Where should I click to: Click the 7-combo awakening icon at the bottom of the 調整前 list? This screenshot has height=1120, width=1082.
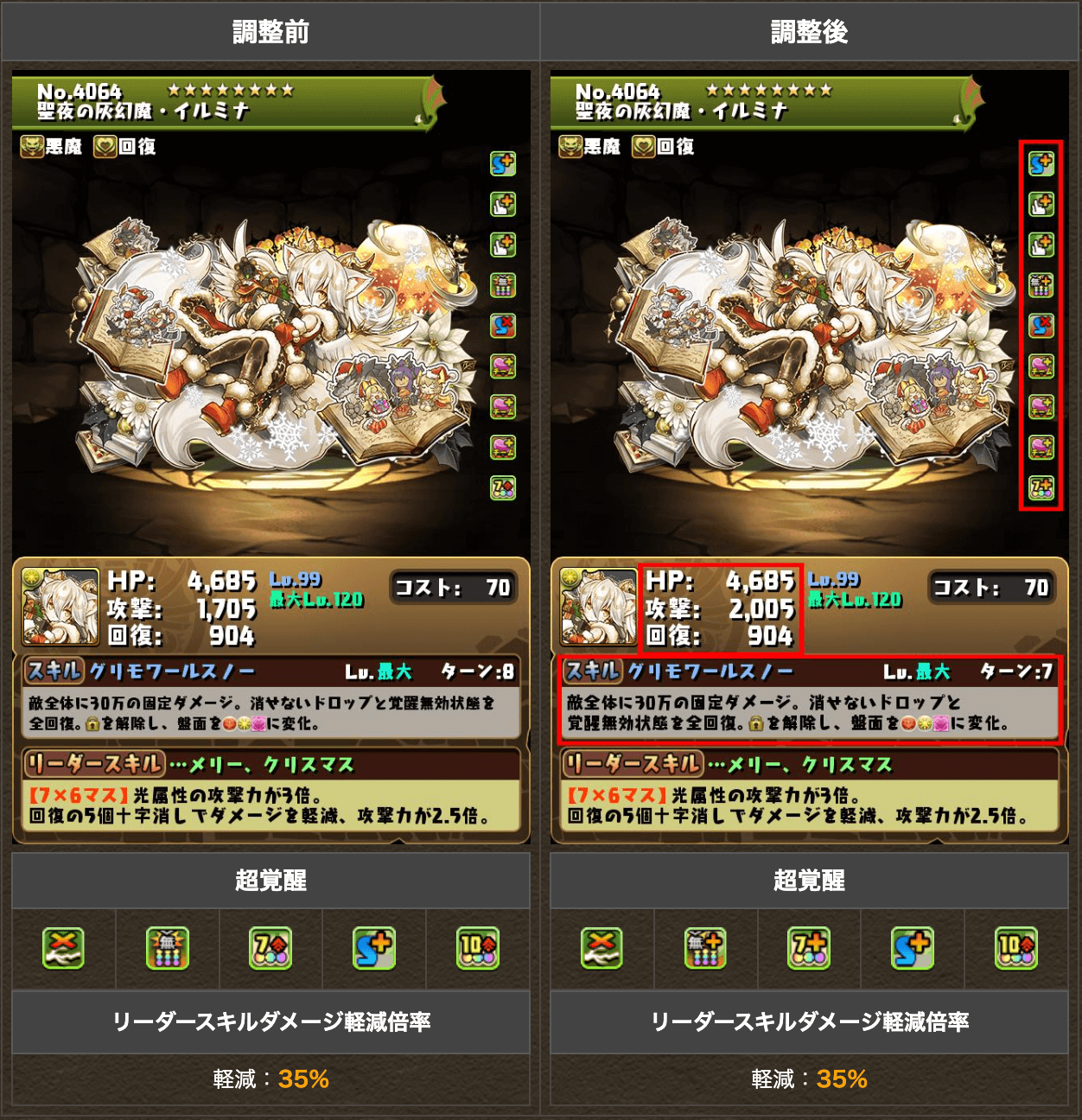[503, 488]
